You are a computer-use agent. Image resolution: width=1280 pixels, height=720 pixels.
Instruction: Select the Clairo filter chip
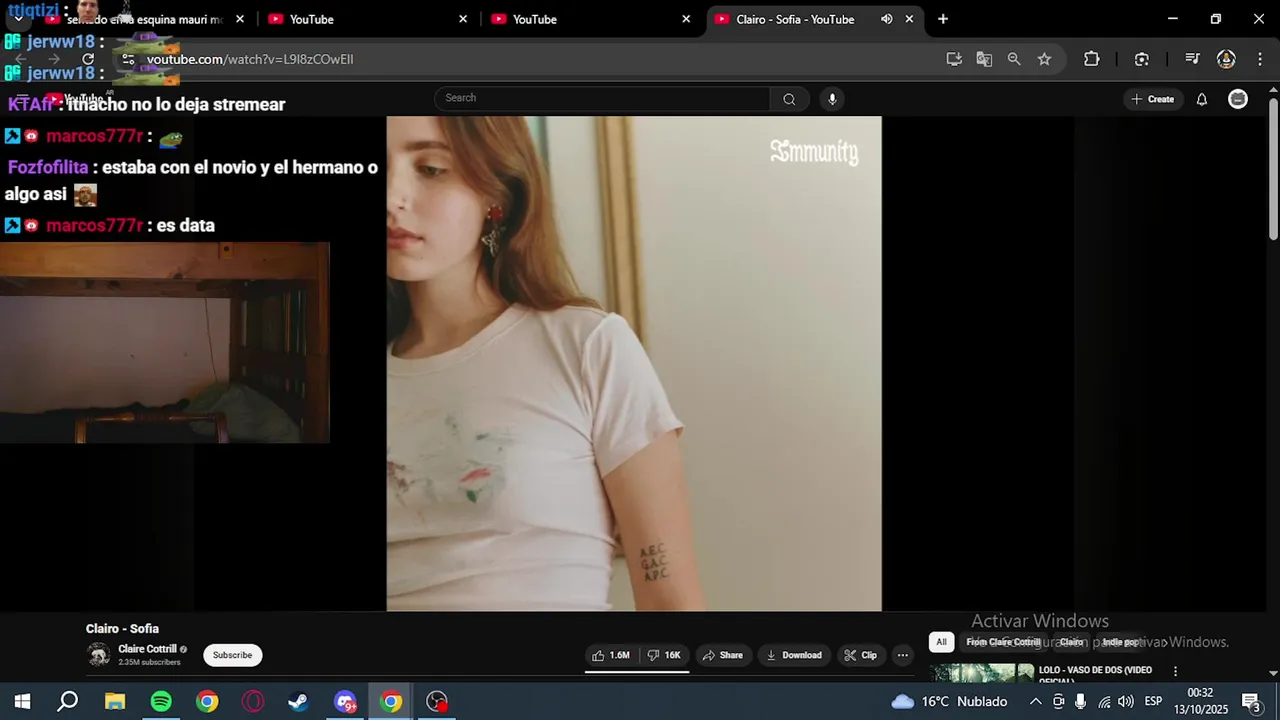pyautogui.click(x=1071, y=642)
